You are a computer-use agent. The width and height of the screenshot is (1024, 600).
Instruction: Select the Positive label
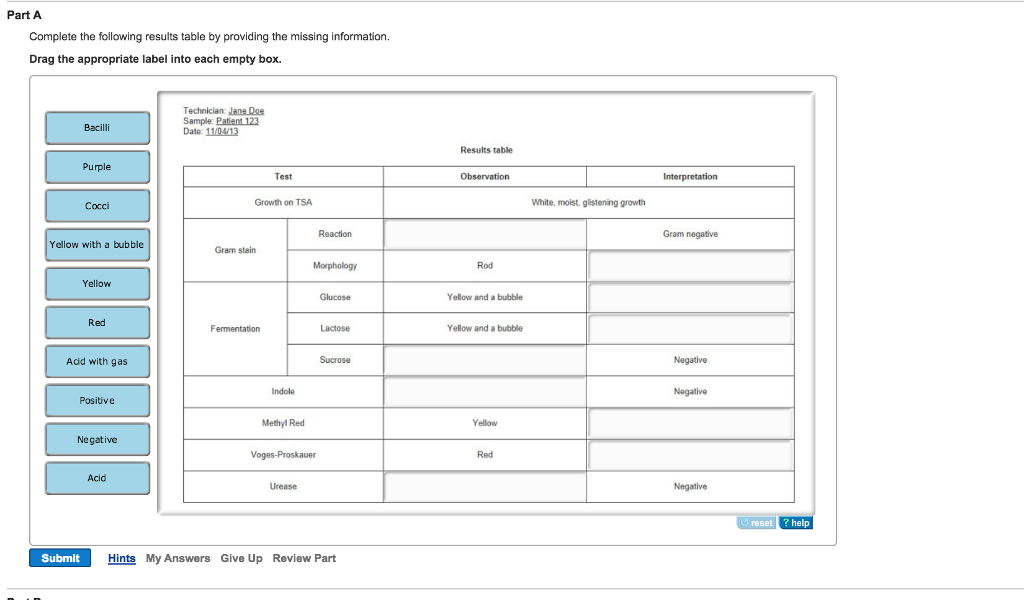(x=97, y=401)
